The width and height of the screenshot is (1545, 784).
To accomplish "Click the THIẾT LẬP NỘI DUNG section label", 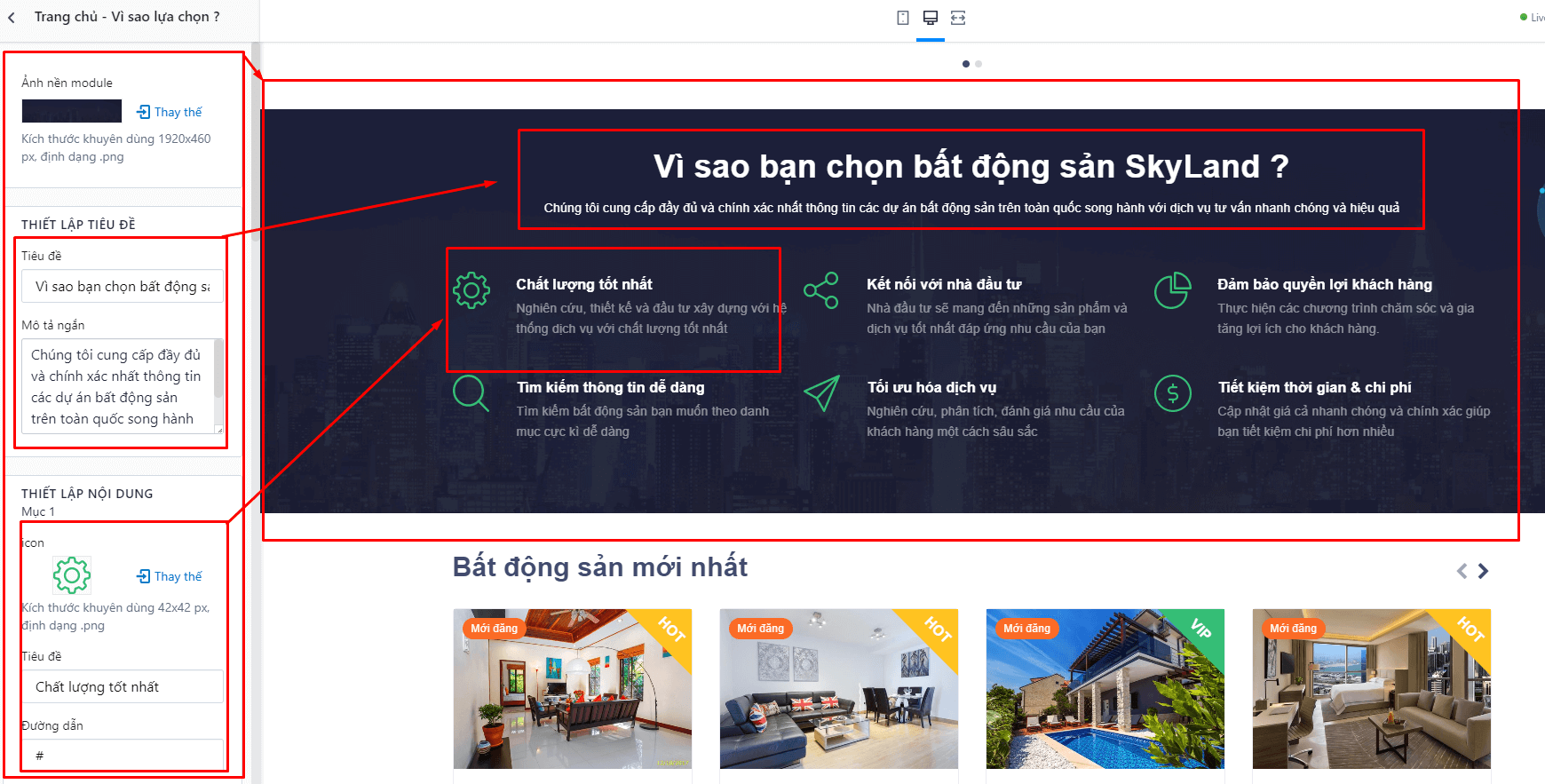I will coord(87,494).
